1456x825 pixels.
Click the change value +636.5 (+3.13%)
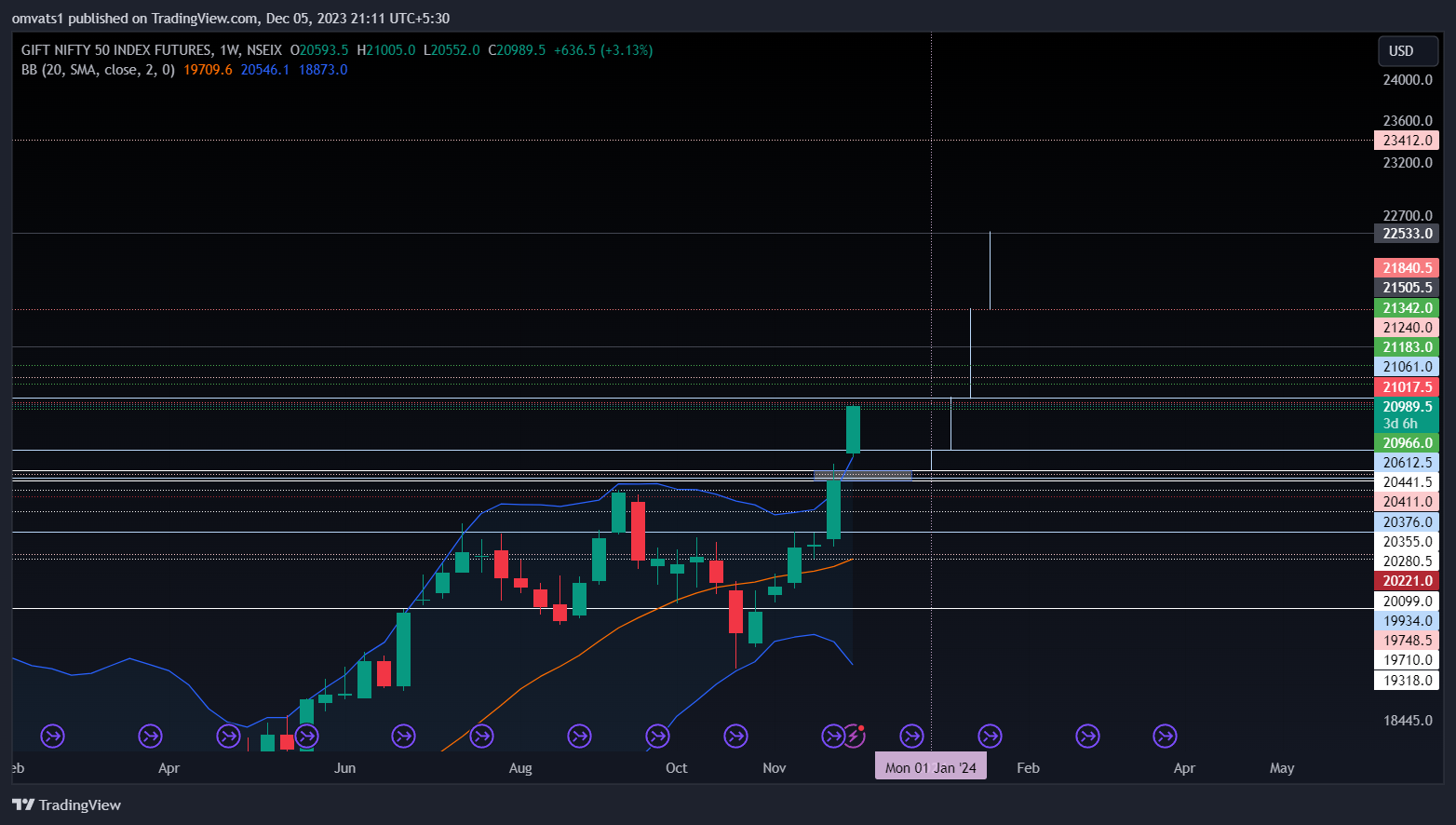pos(603,50)
